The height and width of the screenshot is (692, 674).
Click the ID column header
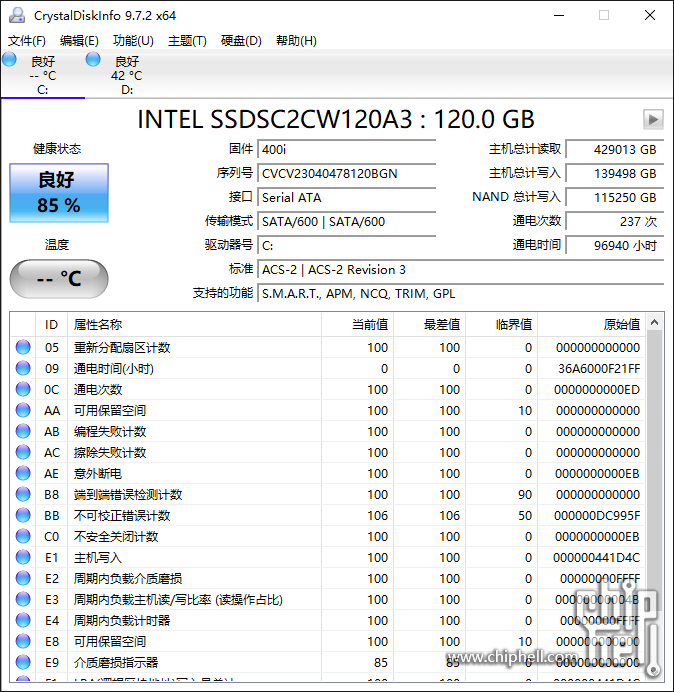coord(51,325)
